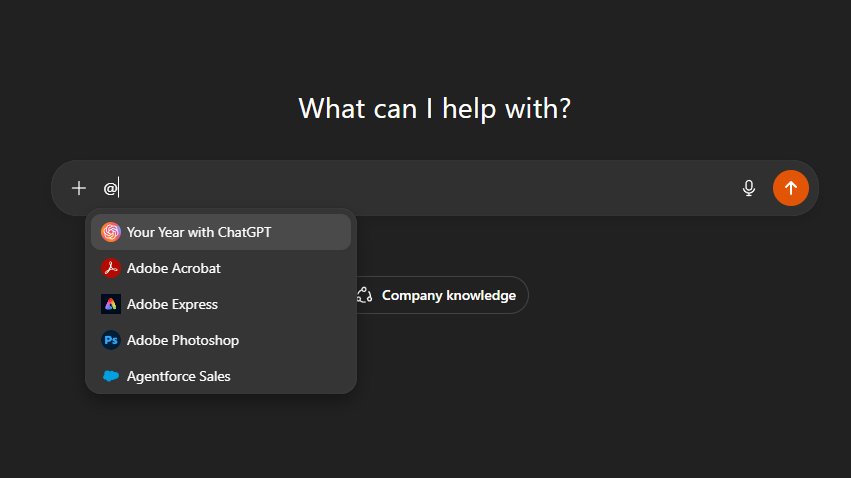The image size is (851, 478).
Task: Focus the message input field
Action: (x=418, y=188)
